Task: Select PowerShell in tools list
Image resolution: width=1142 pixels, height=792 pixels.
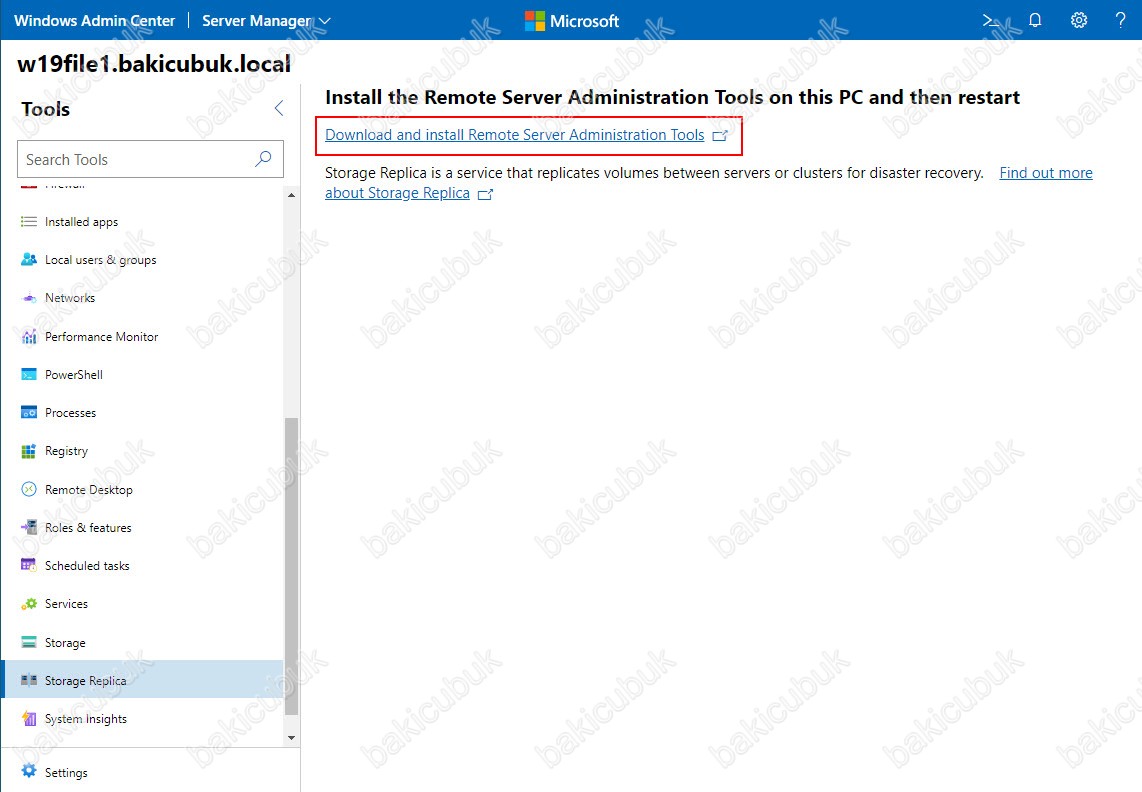Action: 143,375
